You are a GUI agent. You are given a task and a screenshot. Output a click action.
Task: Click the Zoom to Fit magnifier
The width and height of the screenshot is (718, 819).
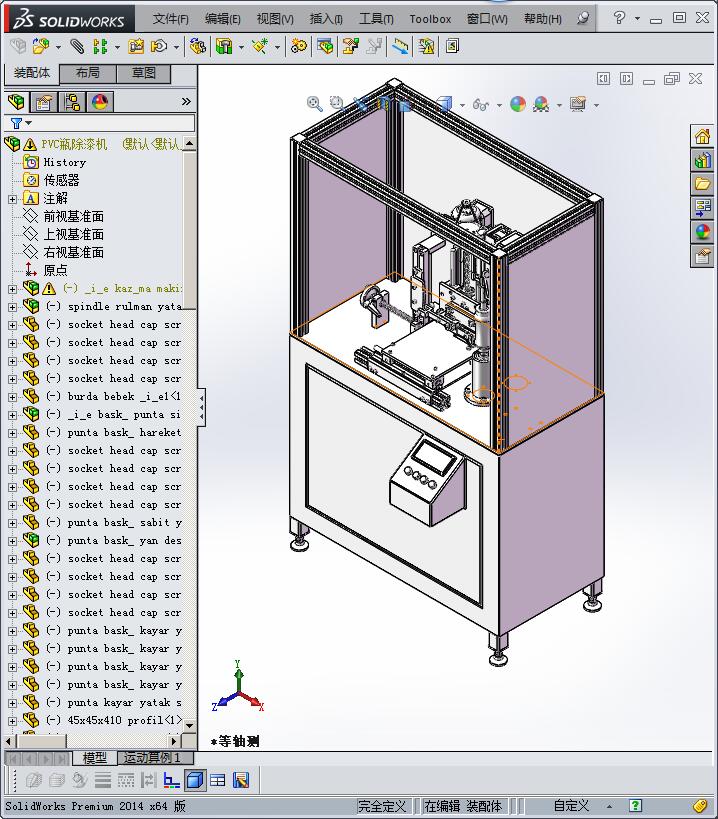click(x=314, y=104)
